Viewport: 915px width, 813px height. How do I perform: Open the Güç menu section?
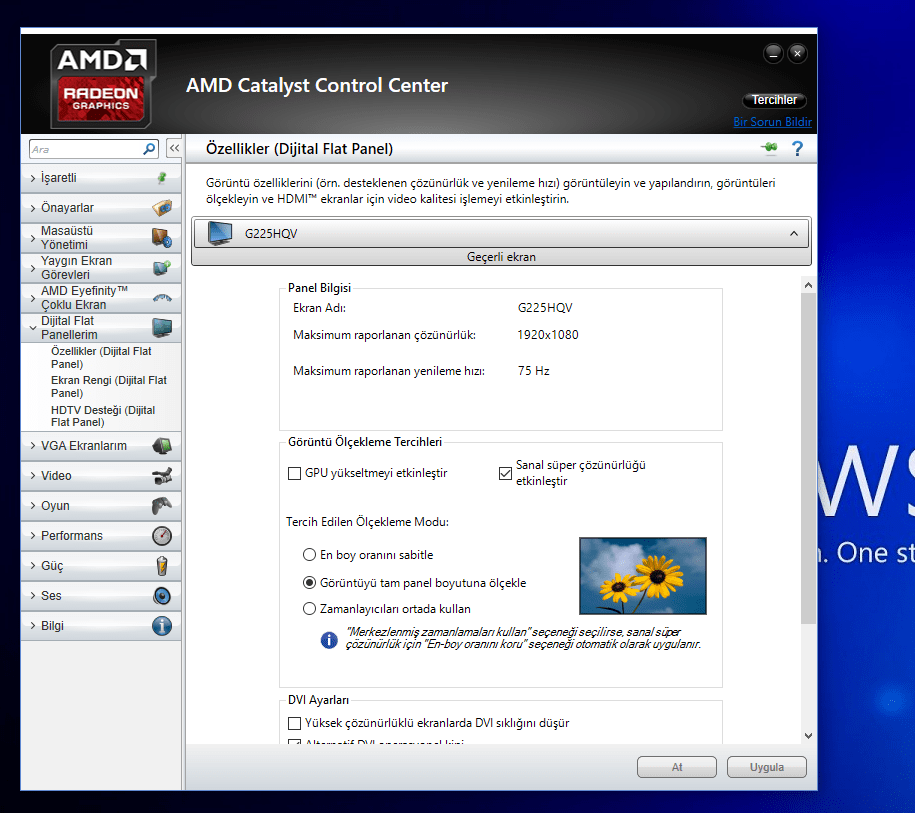[x=101, y=566]
